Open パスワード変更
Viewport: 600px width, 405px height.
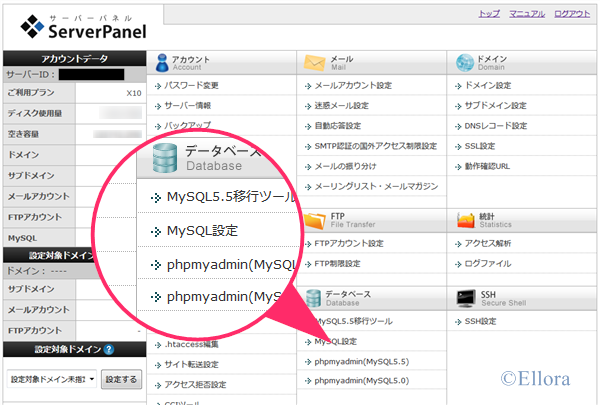pyautogui.click(x=191, y=85)
